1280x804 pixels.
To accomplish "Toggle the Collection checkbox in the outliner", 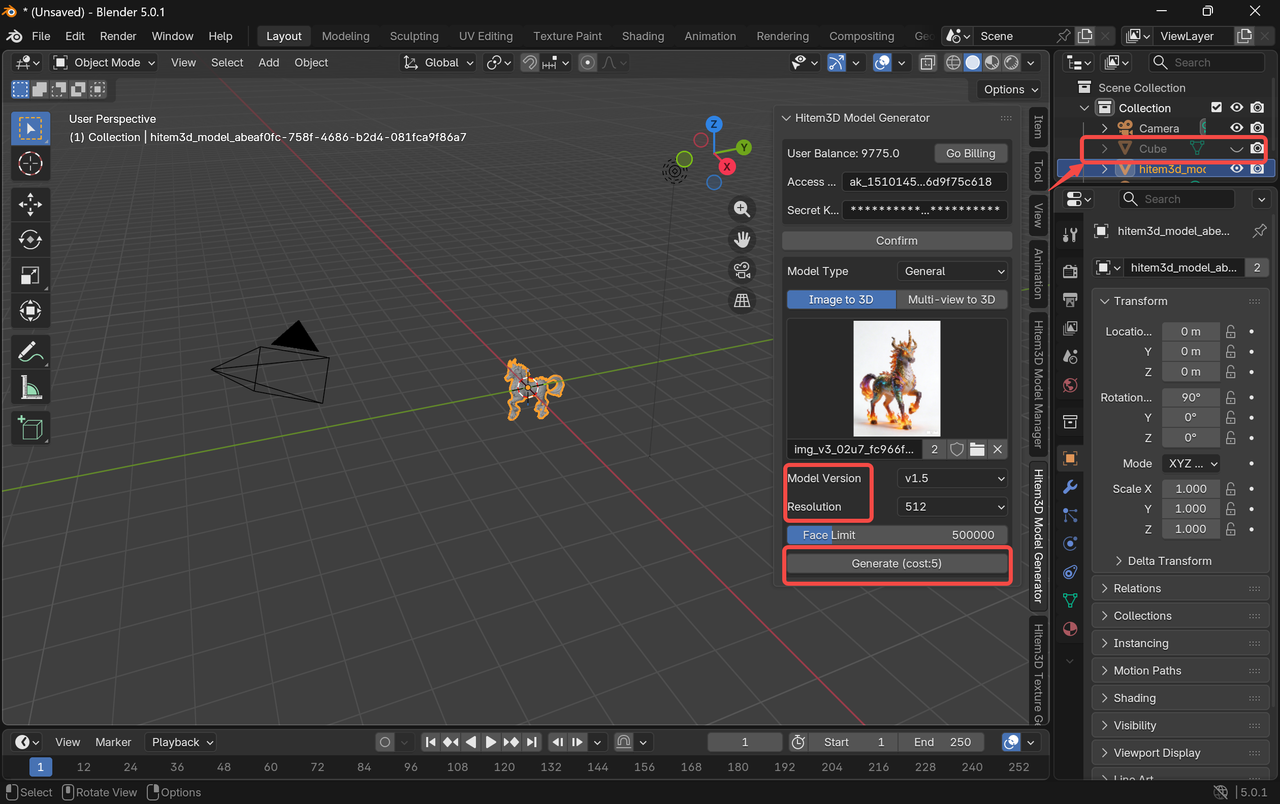I will [1217, 107].
